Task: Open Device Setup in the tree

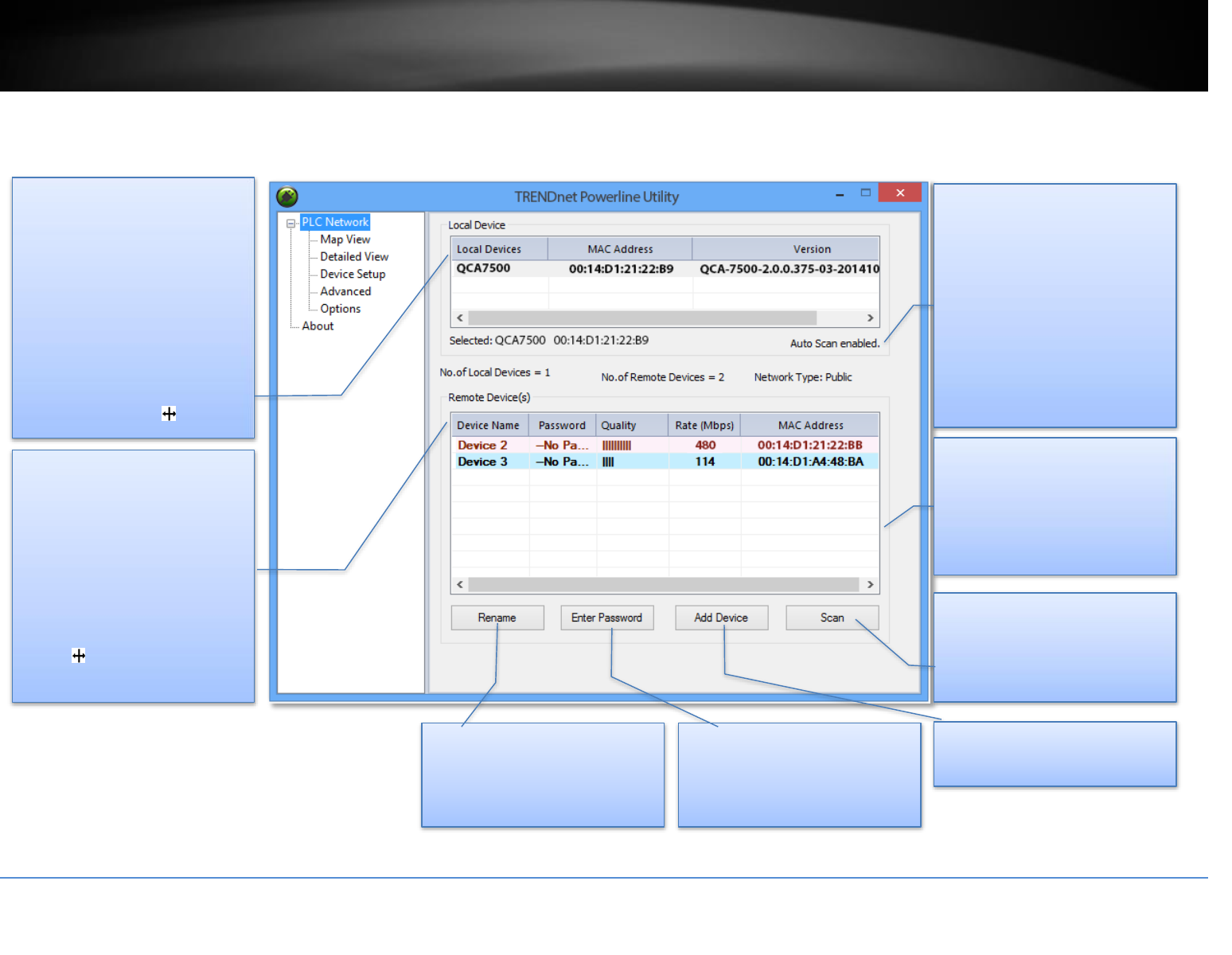Action: tap(353, 275)
